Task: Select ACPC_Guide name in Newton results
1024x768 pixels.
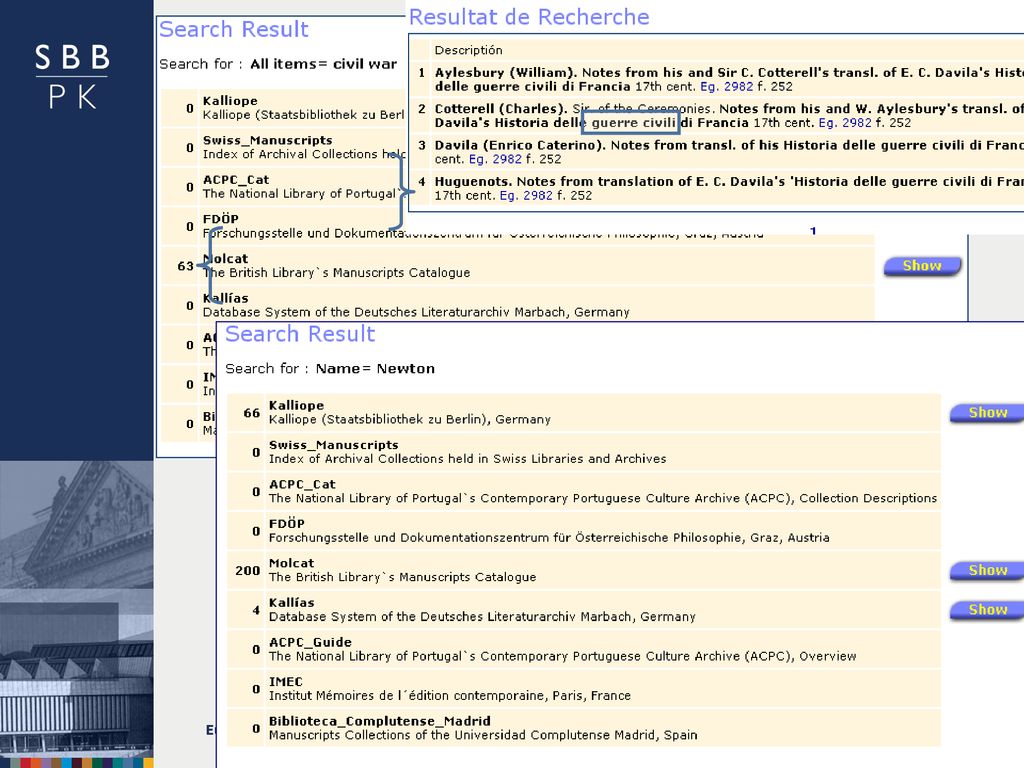Action: click(x=310, y=642)
